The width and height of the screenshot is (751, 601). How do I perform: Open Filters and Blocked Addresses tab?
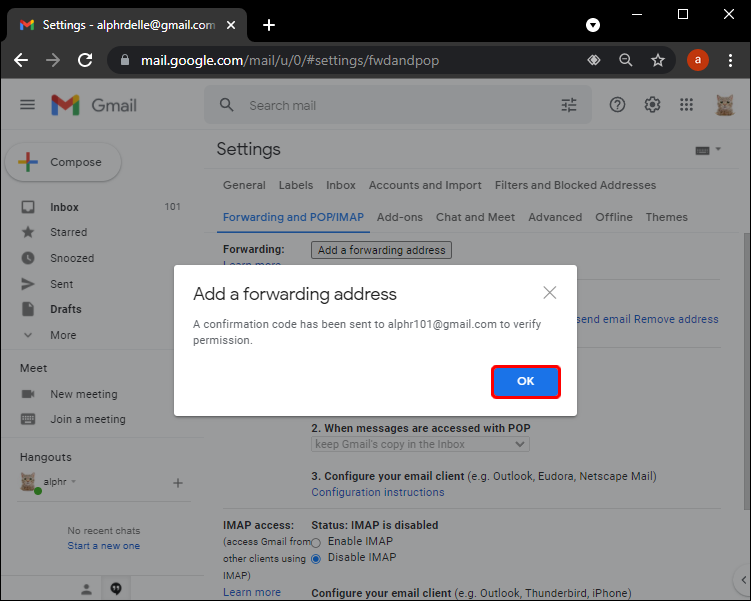tap(575, 185)
